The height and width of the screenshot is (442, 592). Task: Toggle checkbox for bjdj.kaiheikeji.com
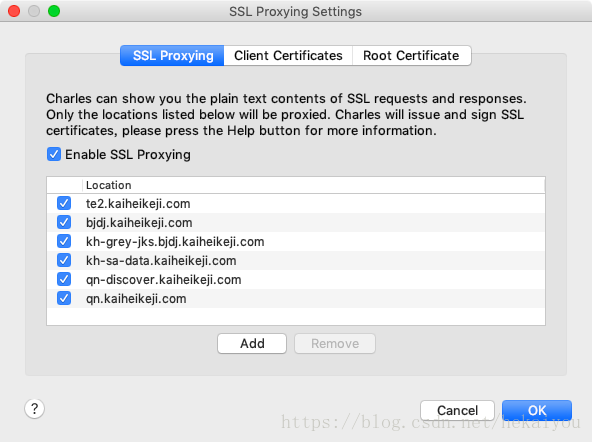click(x=64, y=222)
